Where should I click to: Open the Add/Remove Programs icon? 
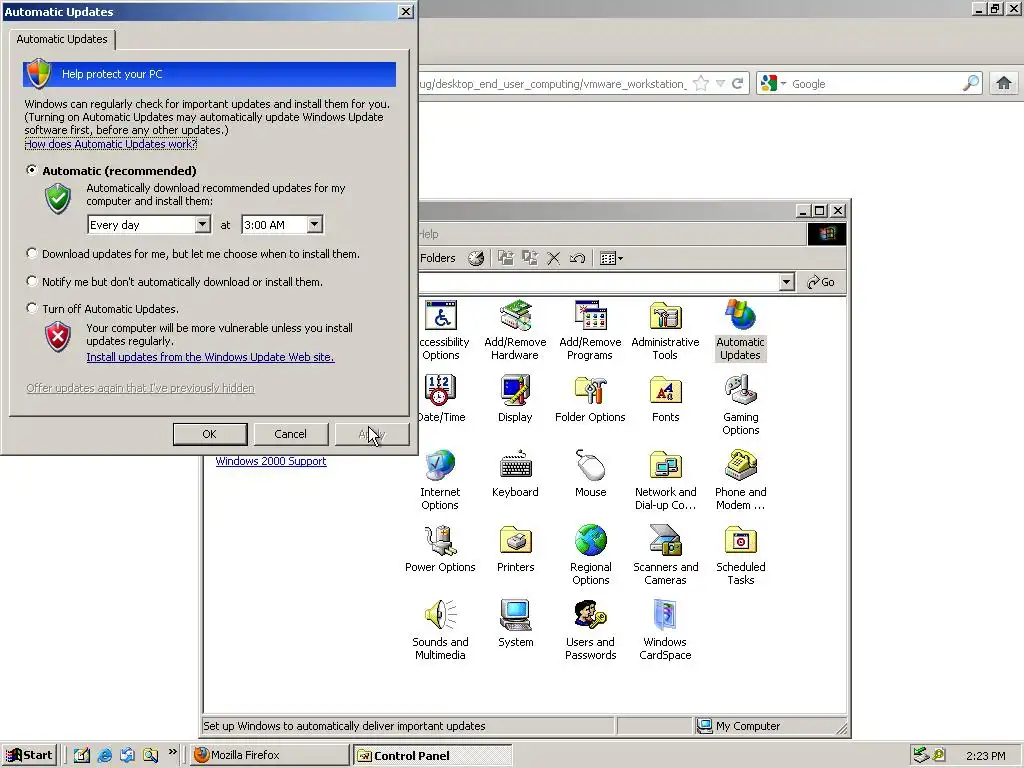(590, 330)
